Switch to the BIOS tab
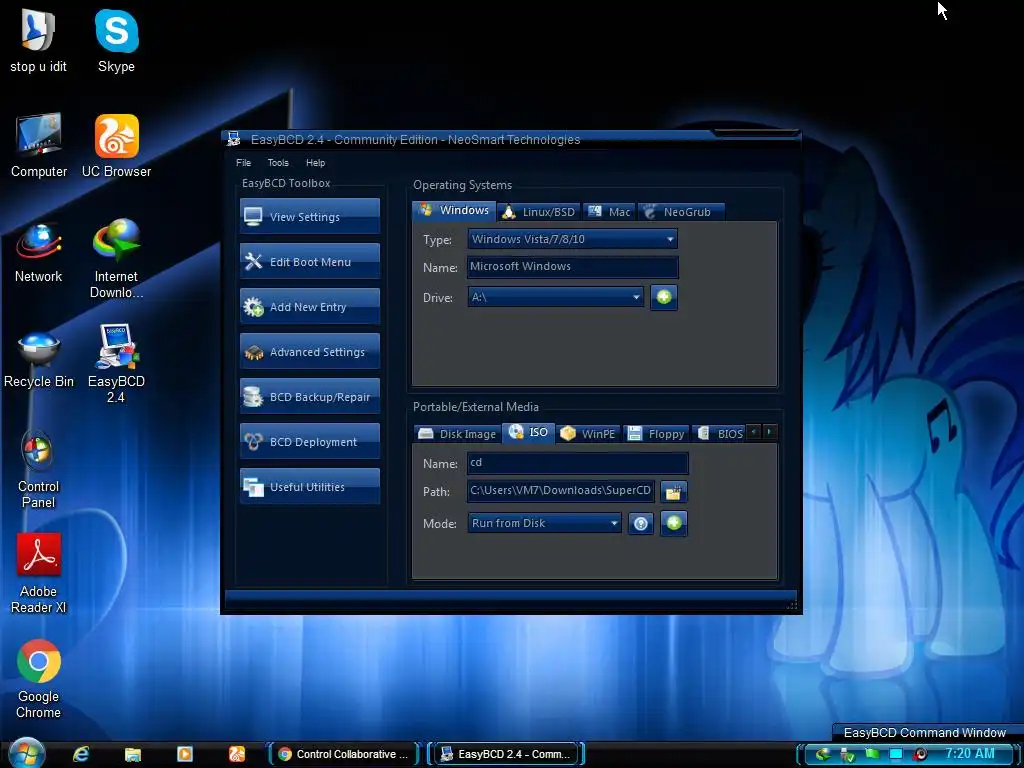The height and width of the screenshot is (768, 1024). (720, 434)
